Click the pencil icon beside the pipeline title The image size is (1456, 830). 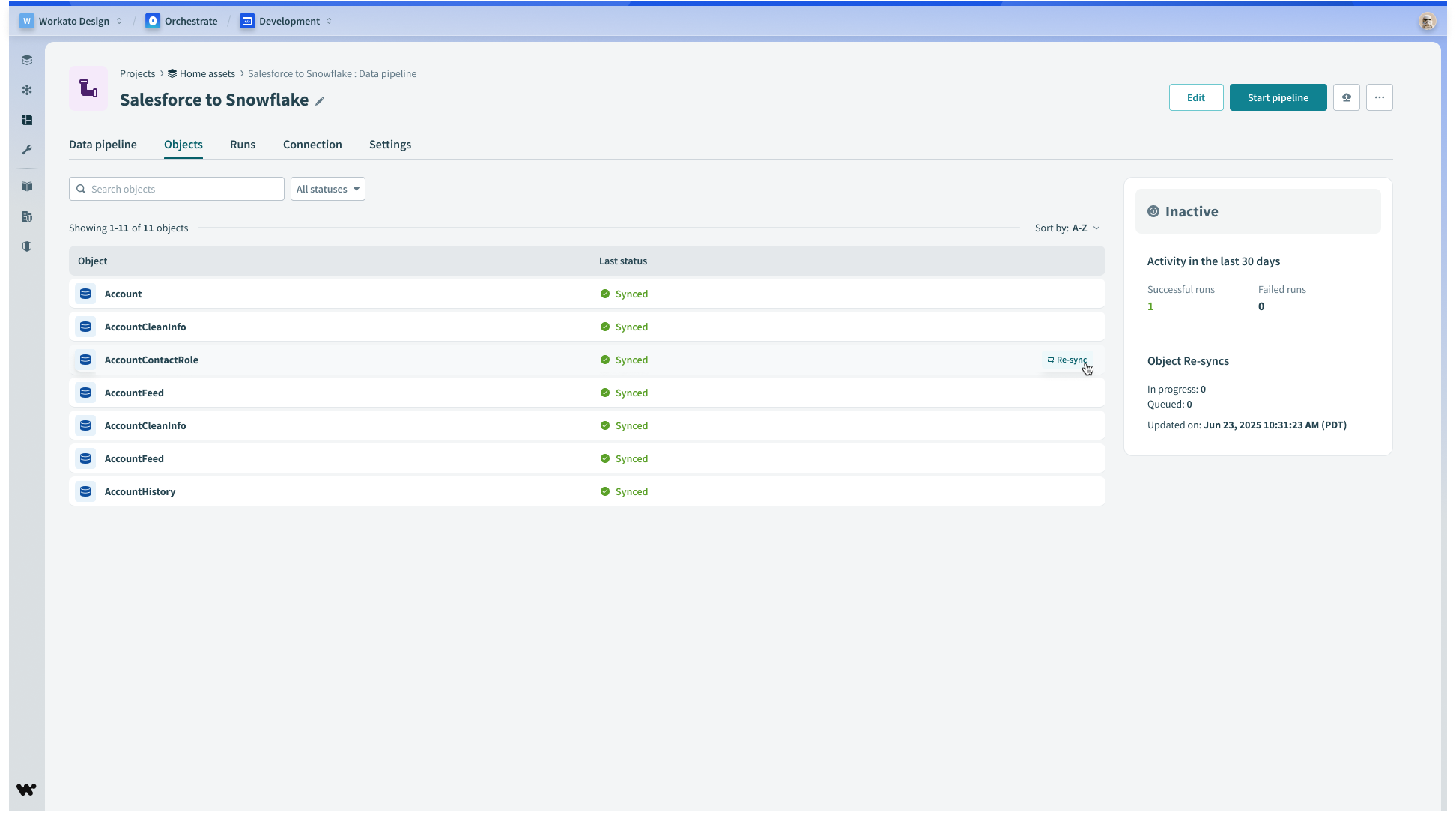(320, 101)
